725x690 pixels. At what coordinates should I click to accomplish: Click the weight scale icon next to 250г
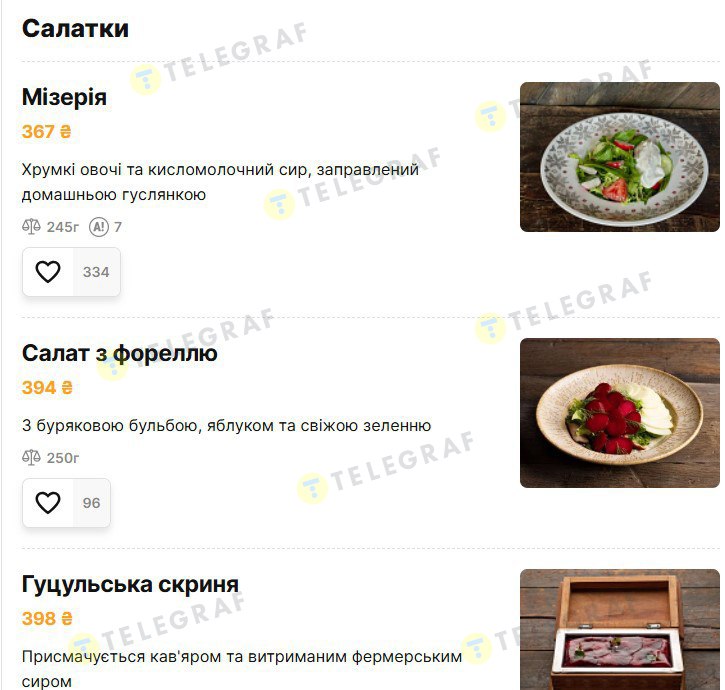pos(31,457)
